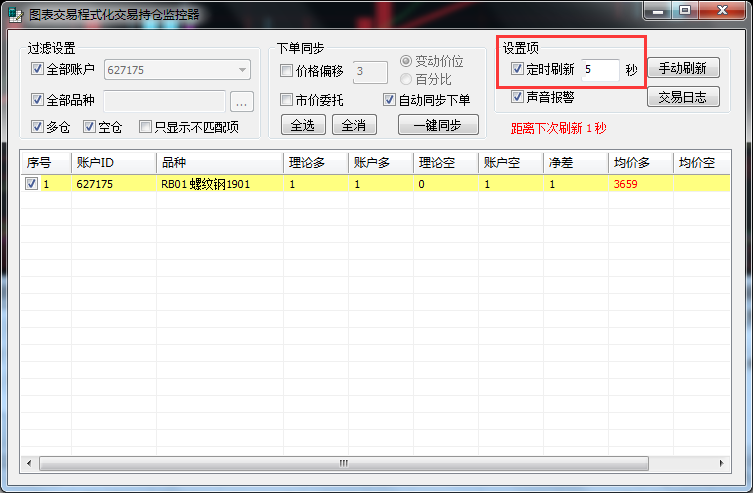Screen dimensions: 753x493
Task: Toggle the checkbox in row 1 of the table
Action: [x=31, y=183]
